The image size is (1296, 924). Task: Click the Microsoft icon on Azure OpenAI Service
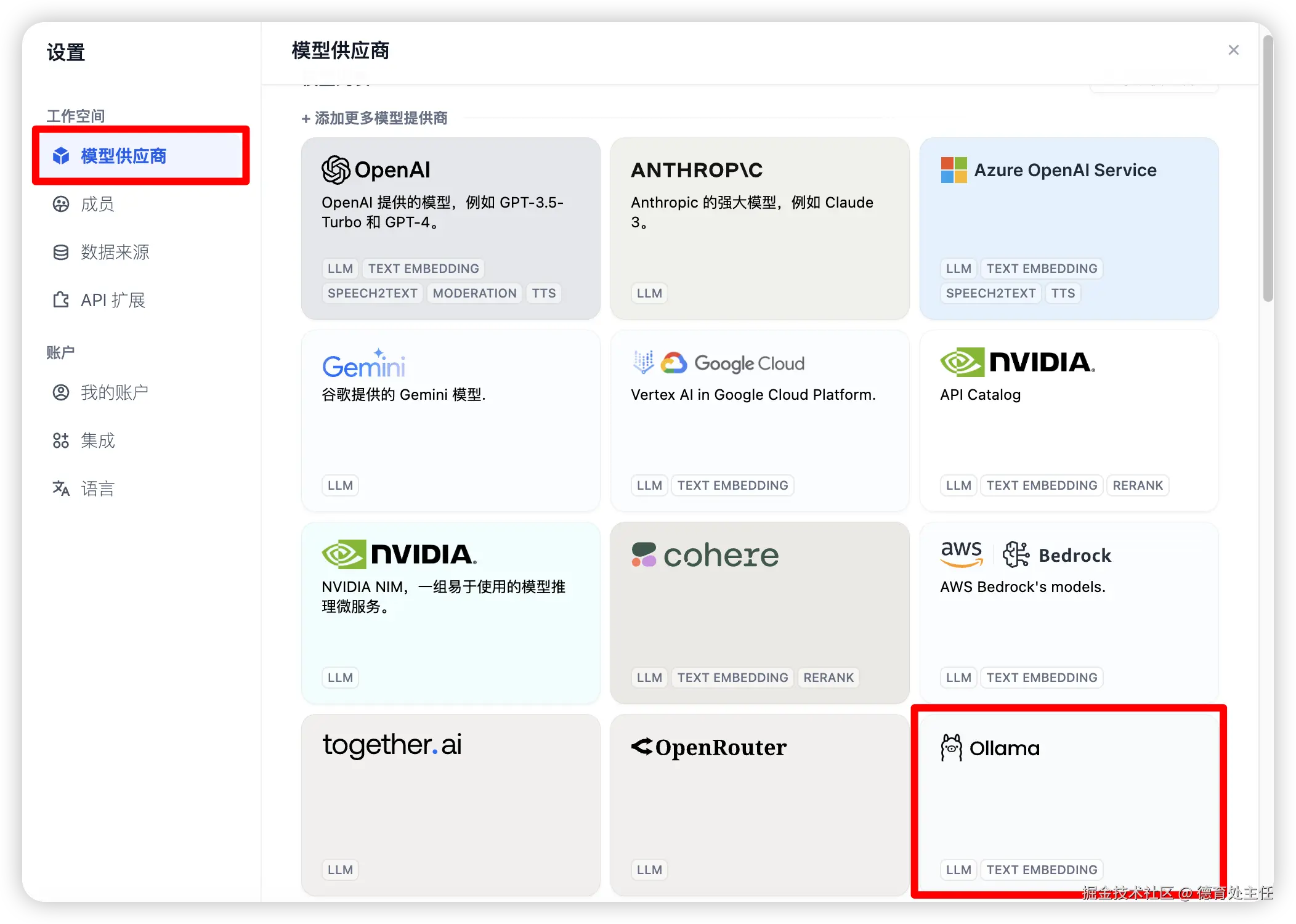coord(953,170)
